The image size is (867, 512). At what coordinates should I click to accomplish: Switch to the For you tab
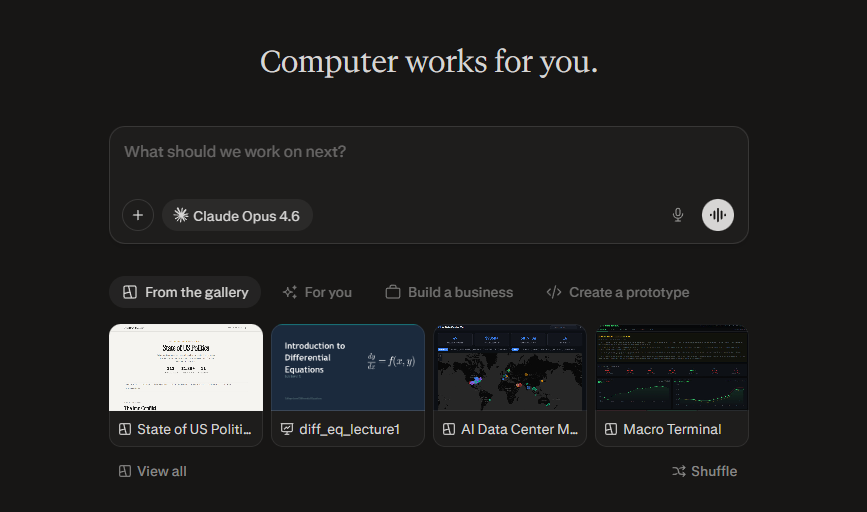tap(317, 292)
